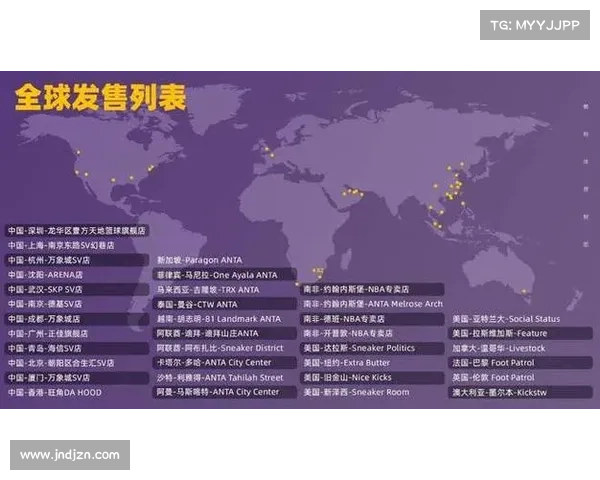The width and height of the screenshot is (600, 480).
Task: Click the 中国-广州-正佳旗舰店 entry
Action: point(48,334)
